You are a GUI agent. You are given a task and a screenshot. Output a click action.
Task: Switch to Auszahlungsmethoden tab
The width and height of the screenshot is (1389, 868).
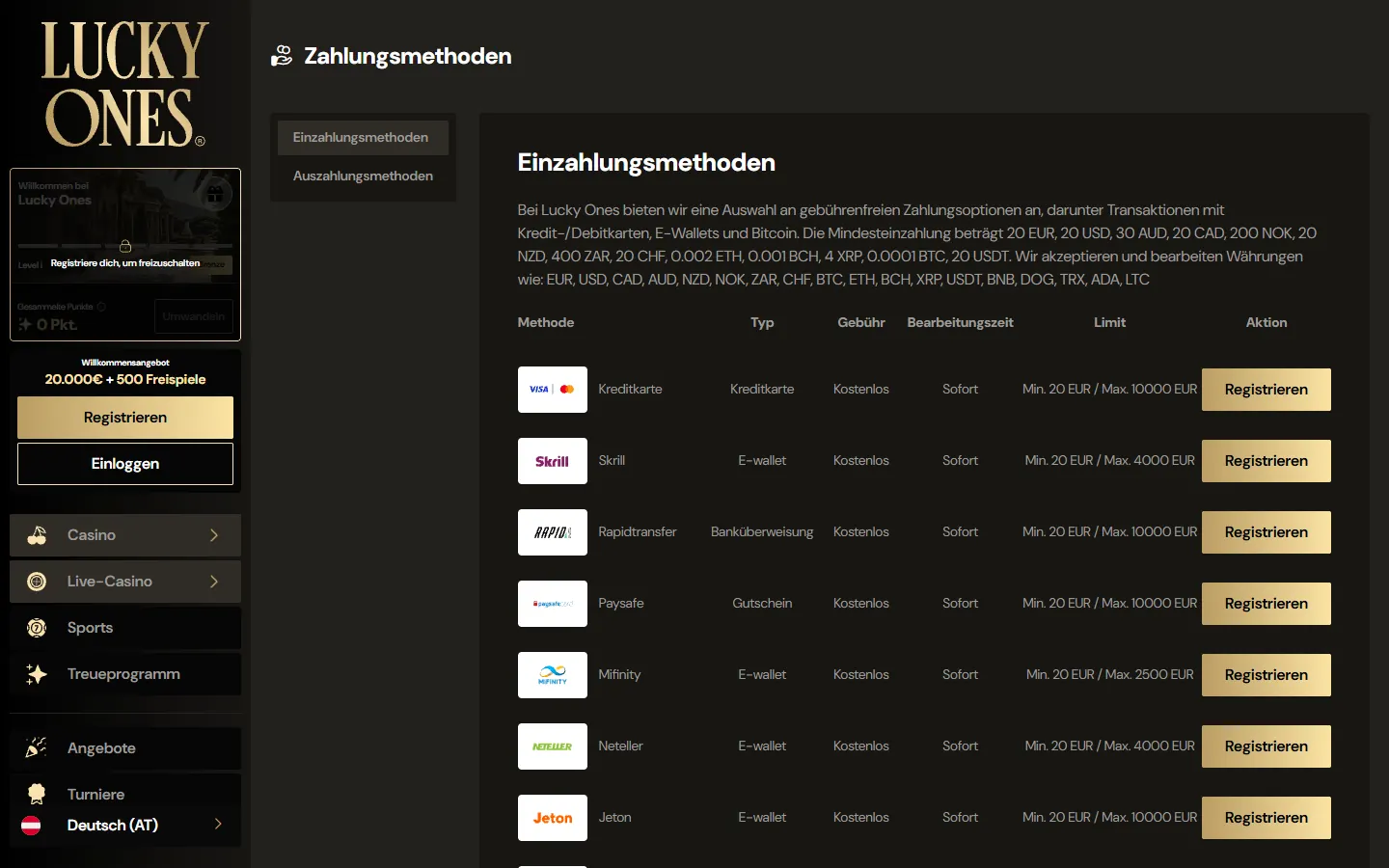363,176
